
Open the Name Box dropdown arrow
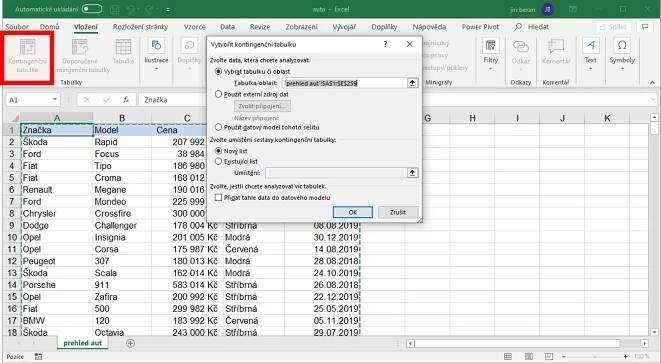55,100
